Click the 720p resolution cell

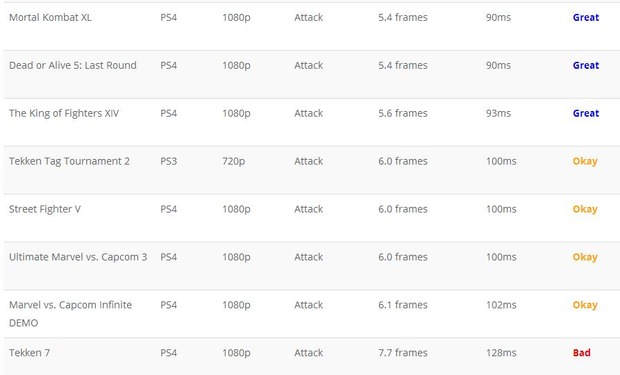(x=233, y=161)
